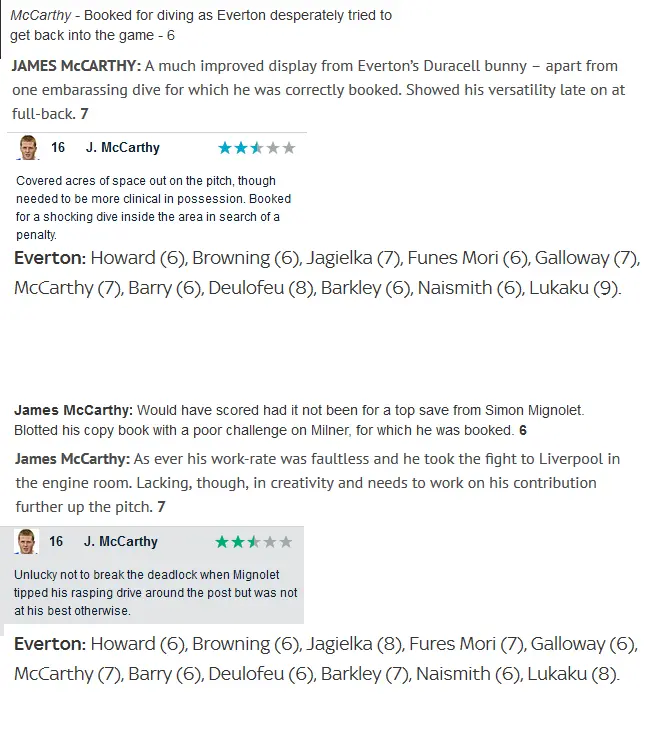Click McCarthy's photo beside the green star rating
Image resolution: width=671 pixels, height=730 pixels.
pos(26,542)
